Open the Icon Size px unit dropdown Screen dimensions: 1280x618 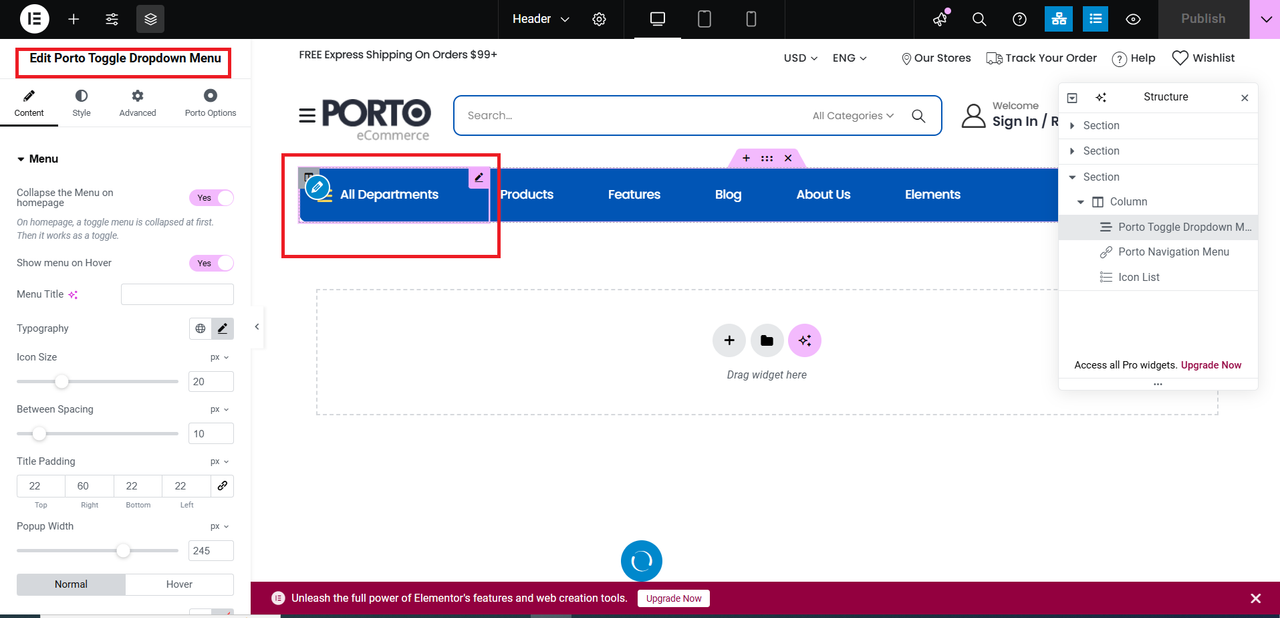point(219,357)
